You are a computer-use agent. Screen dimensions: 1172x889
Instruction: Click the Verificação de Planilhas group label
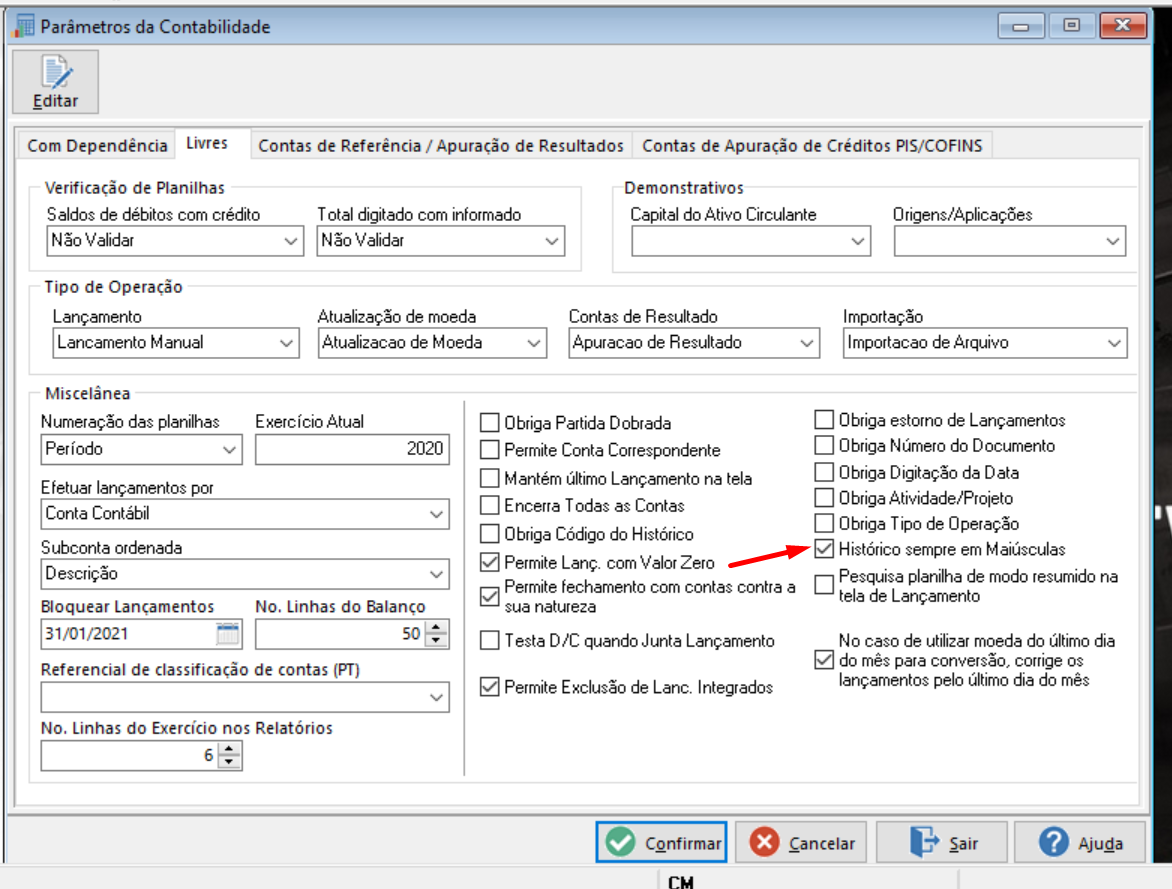click(135, 188)
